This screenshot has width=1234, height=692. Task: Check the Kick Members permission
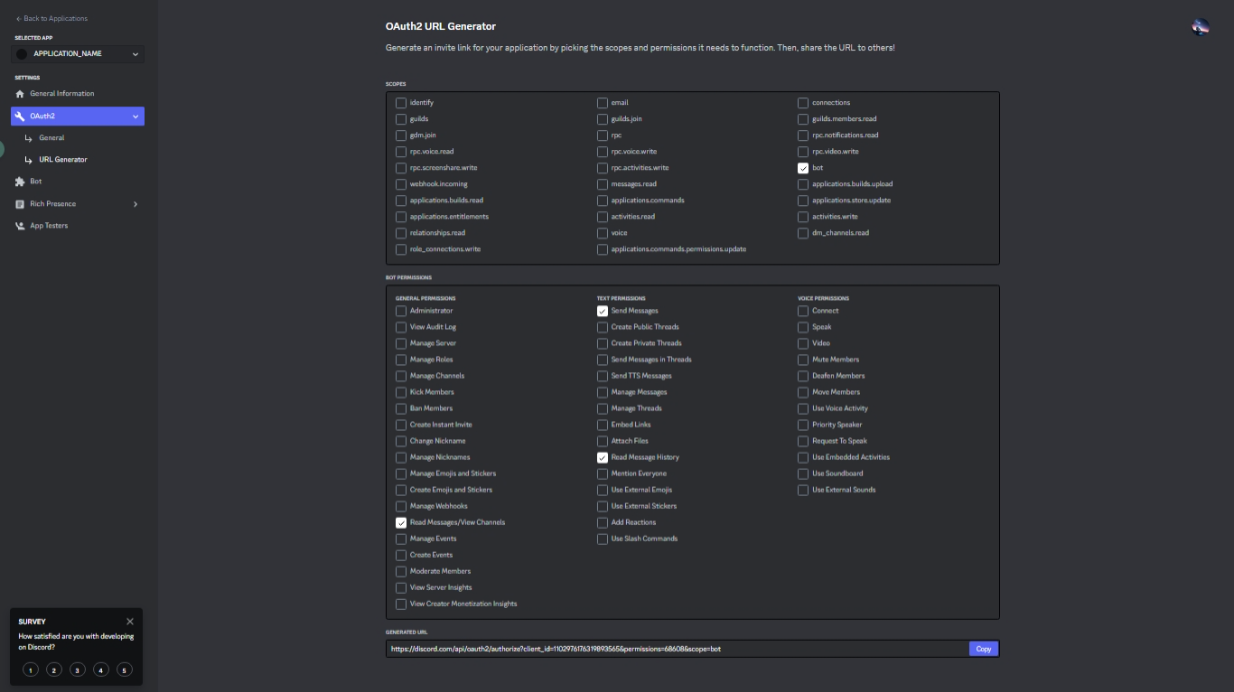pyautogui.click(x=401, y=392)
